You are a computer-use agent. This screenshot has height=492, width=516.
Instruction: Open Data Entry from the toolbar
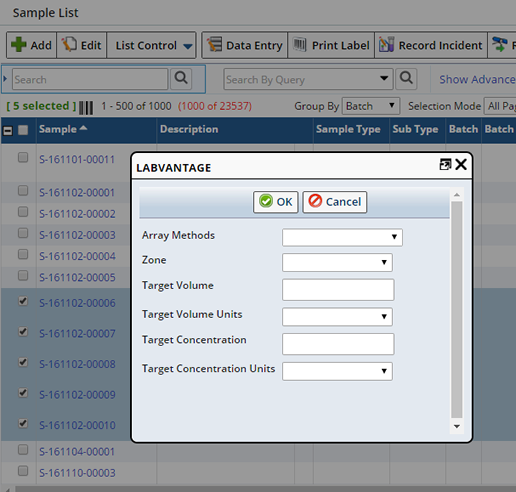tap(244, 45)
